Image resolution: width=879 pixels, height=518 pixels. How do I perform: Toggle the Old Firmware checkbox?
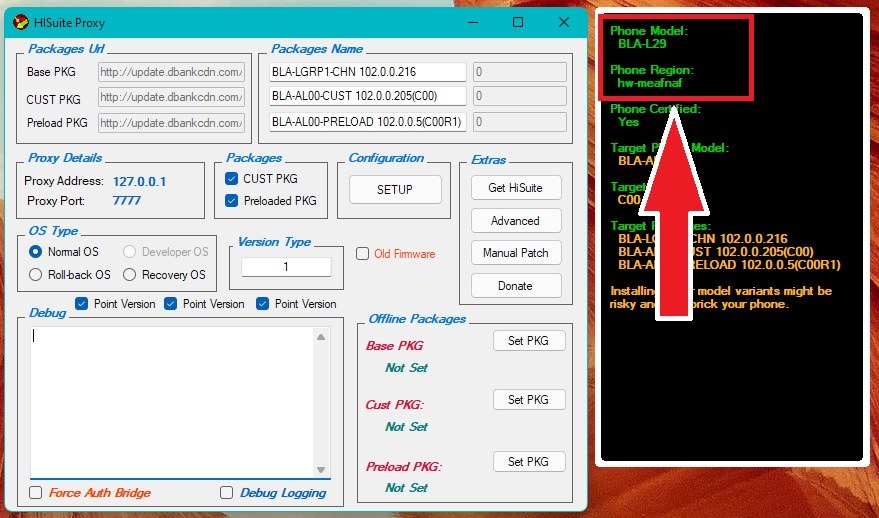[363, 254]
